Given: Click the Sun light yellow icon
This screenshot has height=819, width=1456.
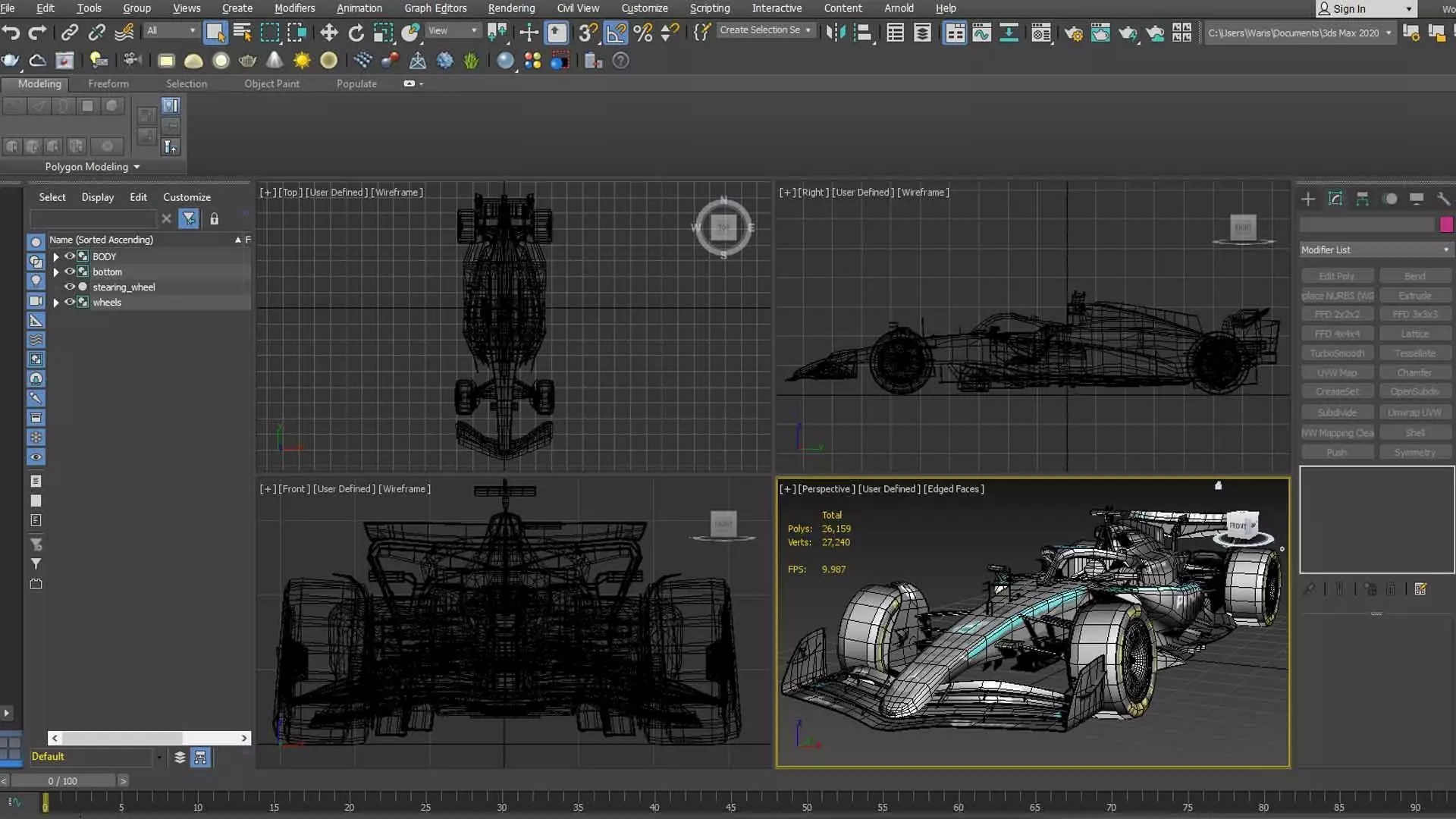Looking at the screenshot, I should [302, 61].
